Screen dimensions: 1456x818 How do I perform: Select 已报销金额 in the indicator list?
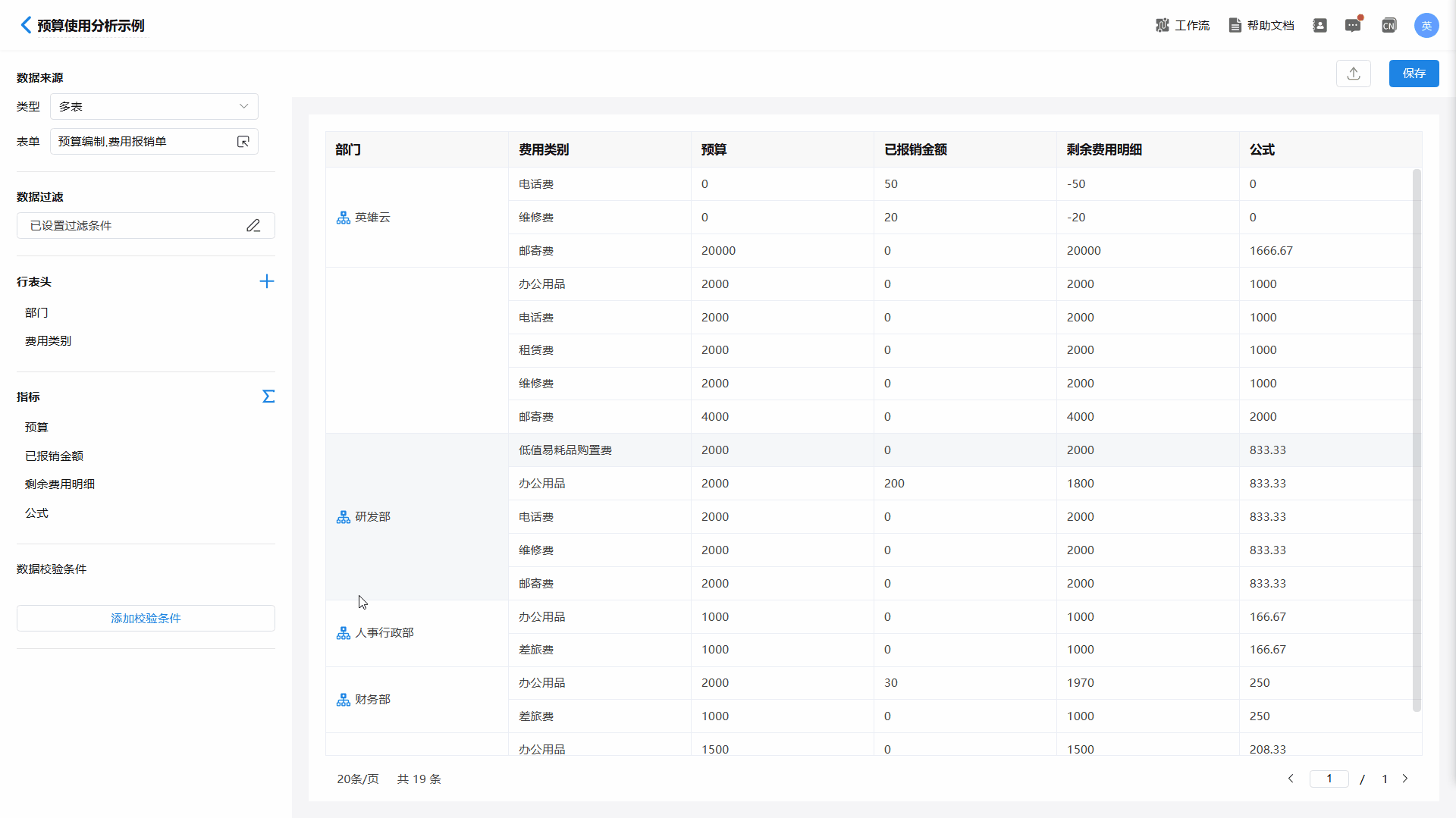click(54, 456)
